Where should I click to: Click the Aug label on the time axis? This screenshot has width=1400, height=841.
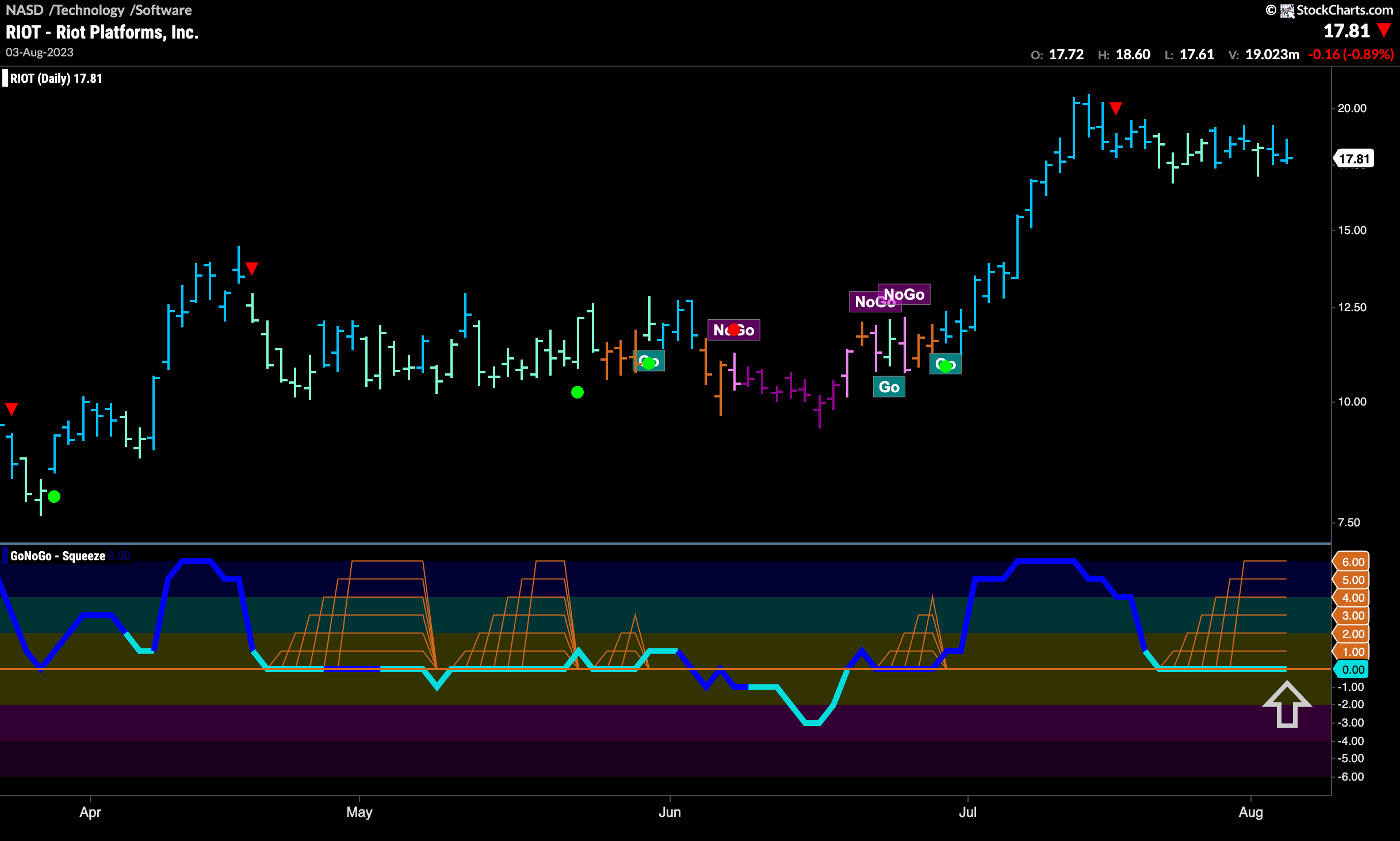pyautogui.click(x=1251, y=812)
